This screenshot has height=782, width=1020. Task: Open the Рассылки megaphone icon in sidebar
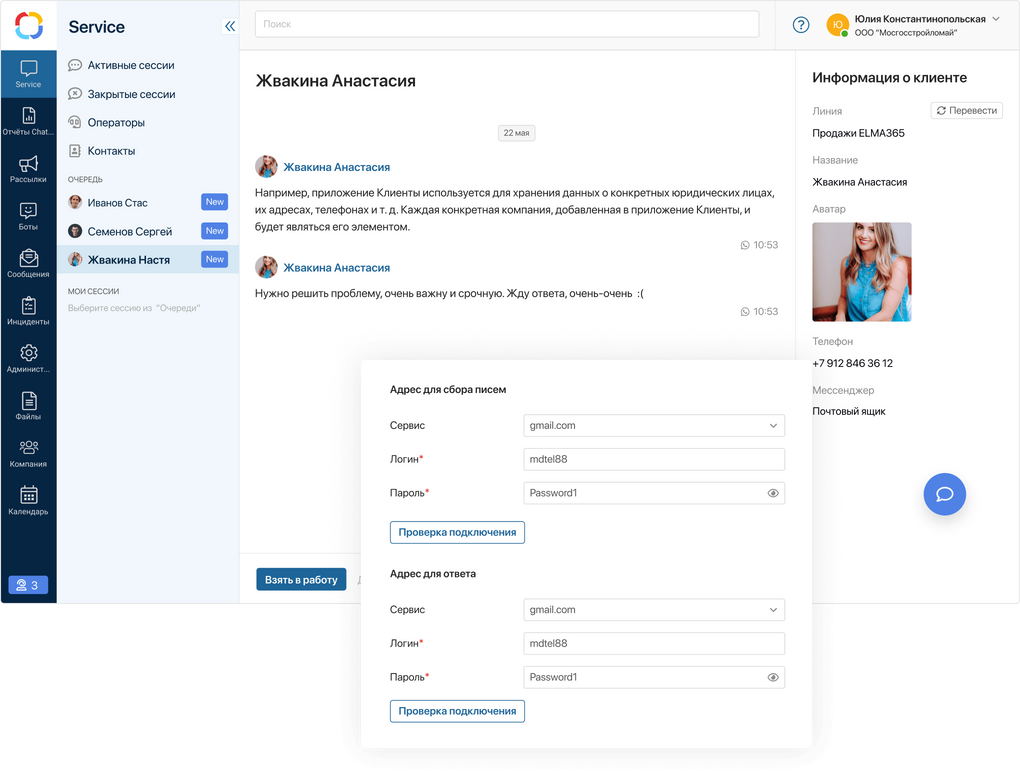coord(28,163)
